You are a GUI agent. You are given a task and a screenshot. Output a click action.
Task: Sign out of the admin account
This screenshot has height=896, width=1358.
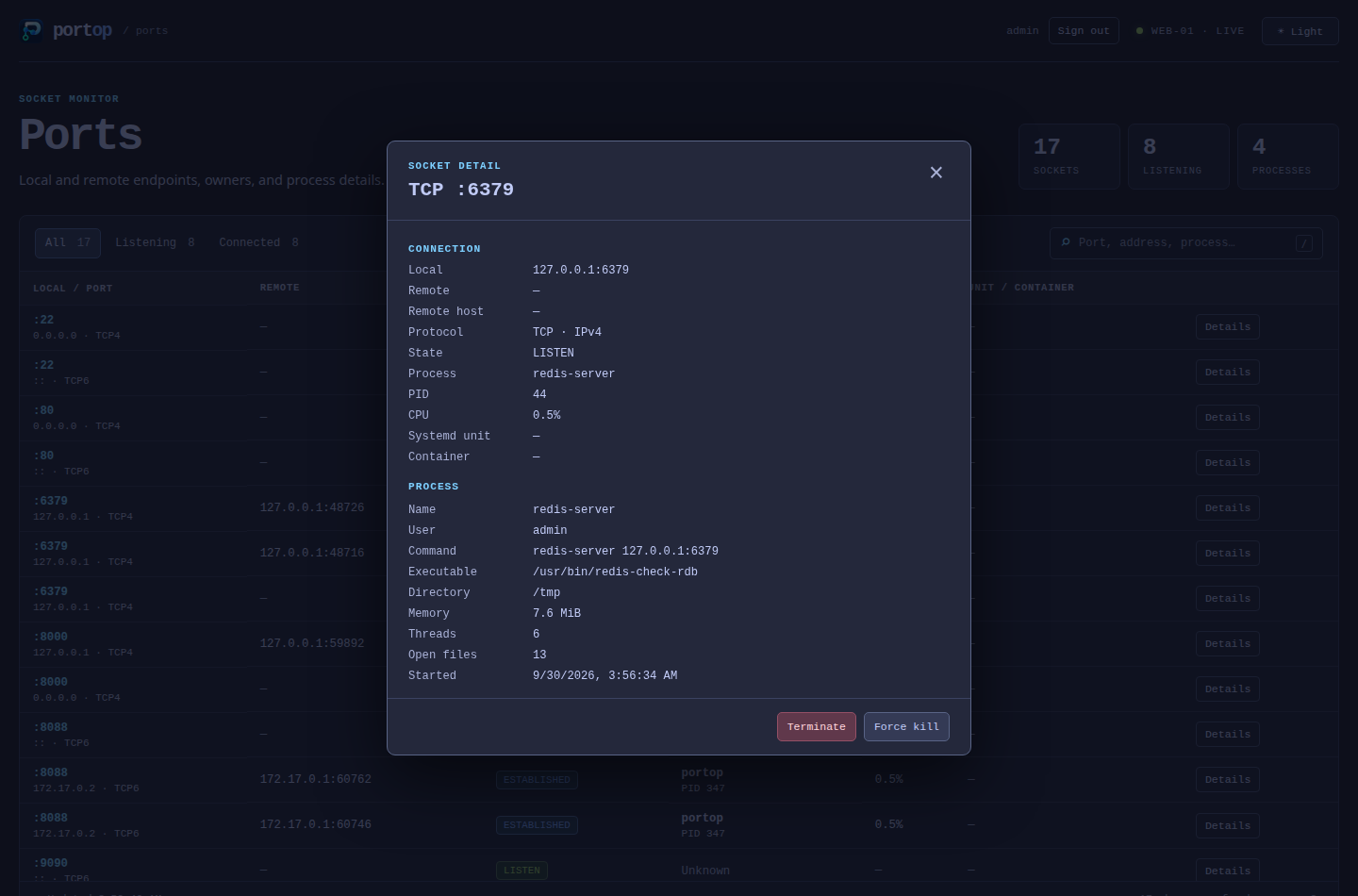pos(1084,31)
